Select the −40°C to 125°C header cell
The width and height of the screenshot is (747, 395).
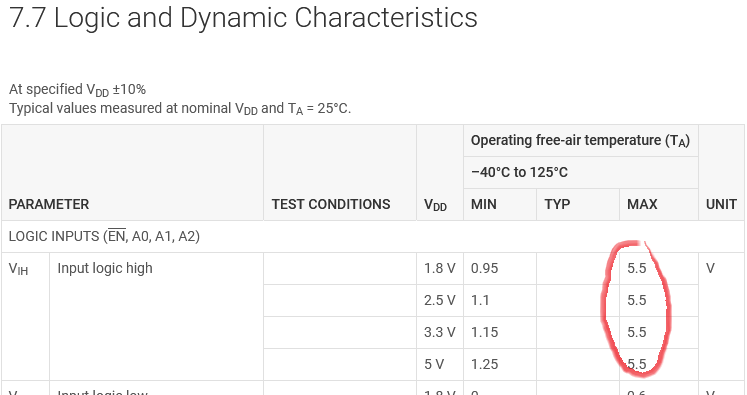coord(581,172)
